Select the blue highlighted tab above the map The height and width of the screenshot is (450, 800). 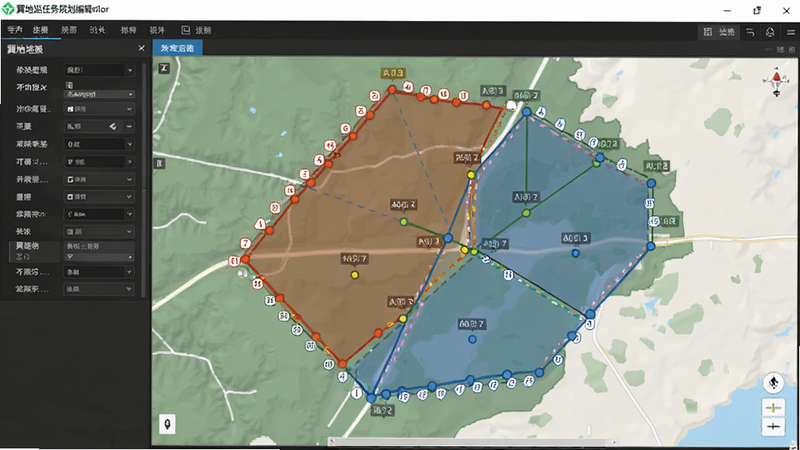178,48
